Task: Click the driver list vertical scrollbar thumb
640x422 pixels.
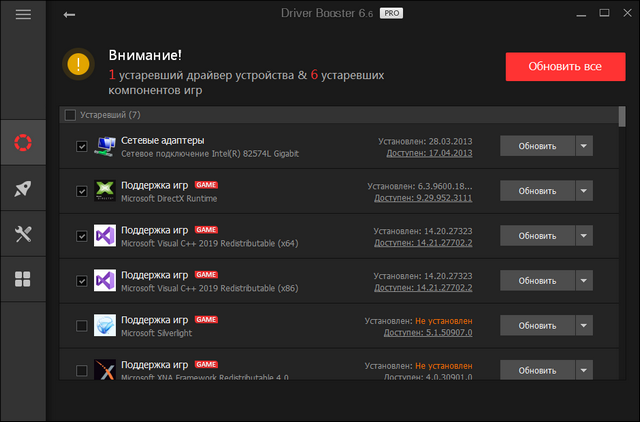Action: pyautogui.click(x=622, y=117)
